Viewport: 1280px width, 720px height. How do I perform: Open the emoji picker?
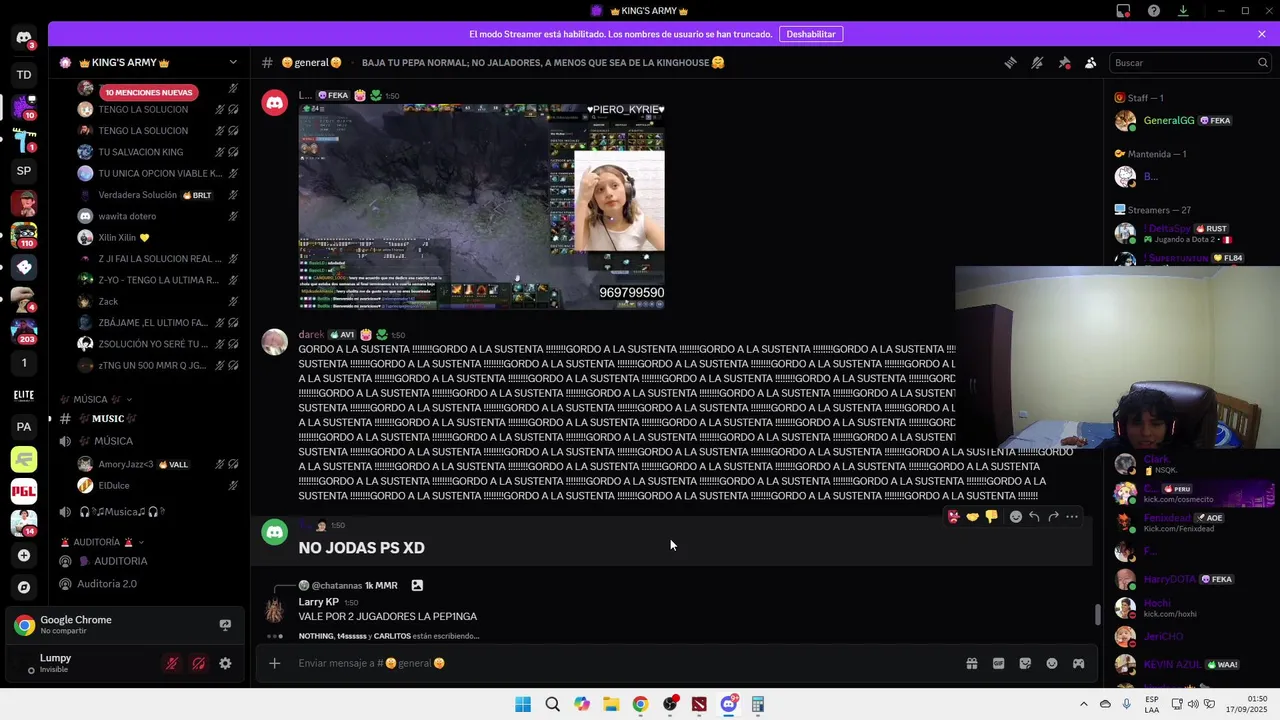pos(1052,663)
